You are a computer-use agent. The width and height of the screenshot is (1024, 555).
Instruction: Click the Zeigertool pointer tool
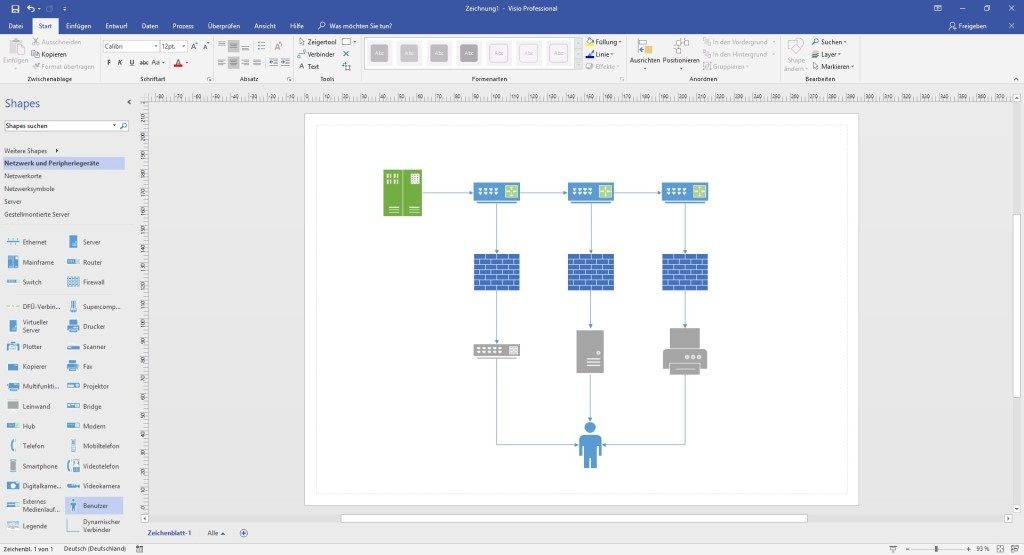click(x=317, y=42)
